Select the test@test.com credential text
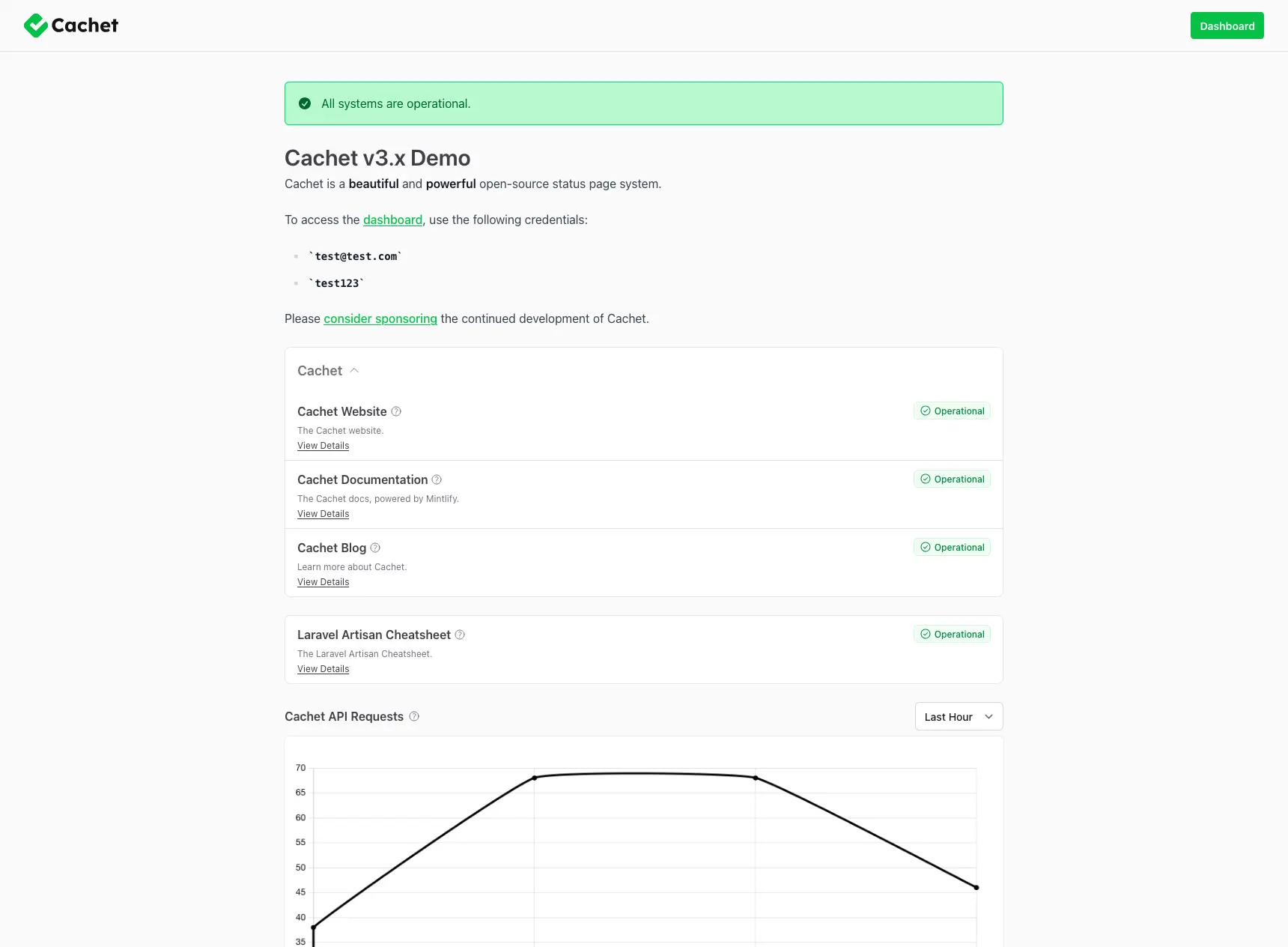The width and height of the screenshot is (1288, 947). click(356, 255)
